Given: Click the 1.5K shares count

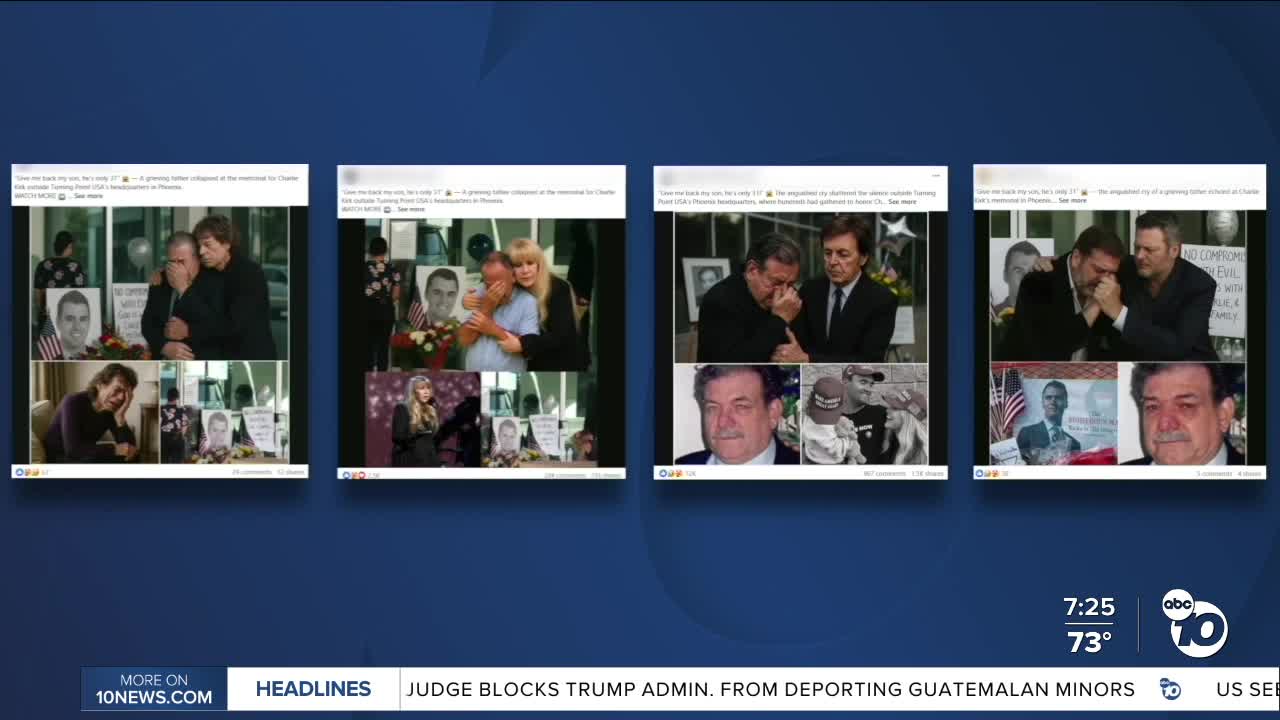Looking at the screenshot, I should click(927, 473).
